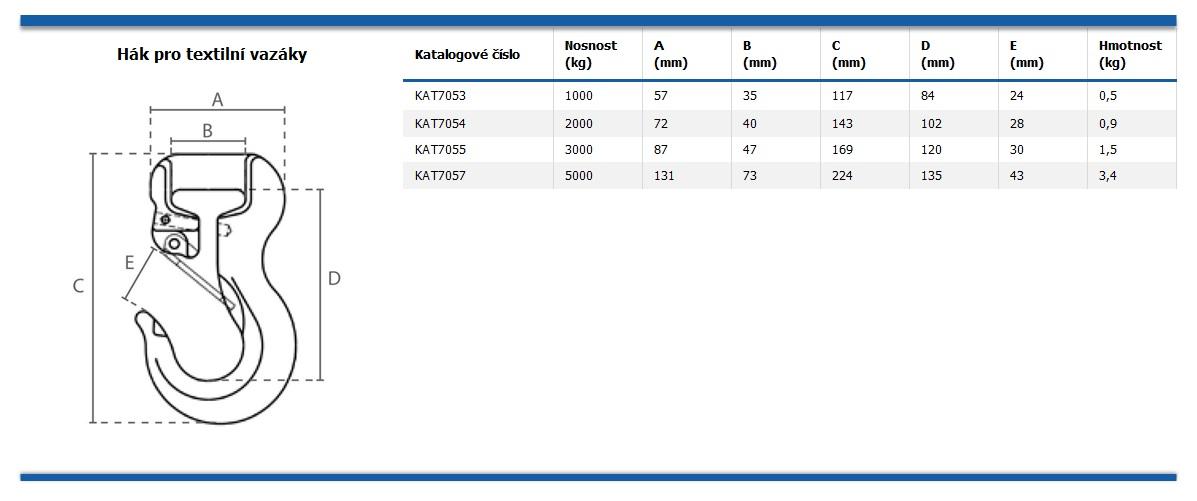Select the 5000 kg load capacity cell

click(x=578, y=176)
